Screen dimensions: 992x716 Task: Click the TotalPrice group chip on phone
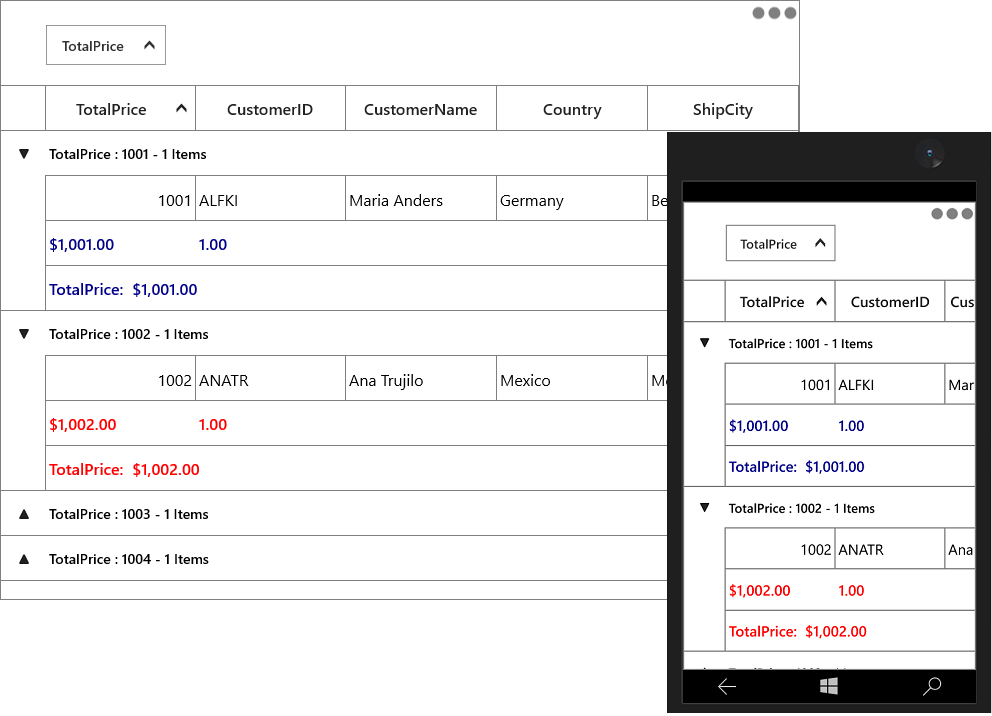pos(780,244)
